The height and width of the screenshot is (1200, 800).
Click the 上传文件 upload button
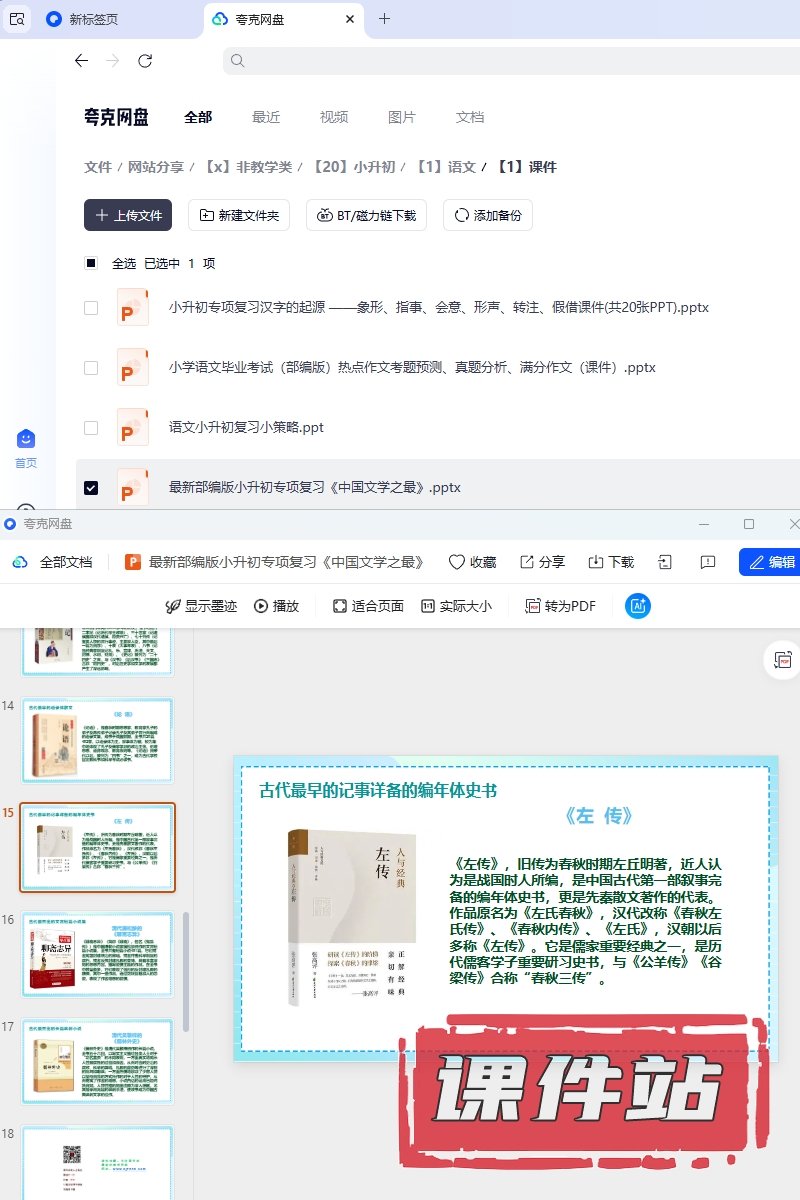[128, 215]
